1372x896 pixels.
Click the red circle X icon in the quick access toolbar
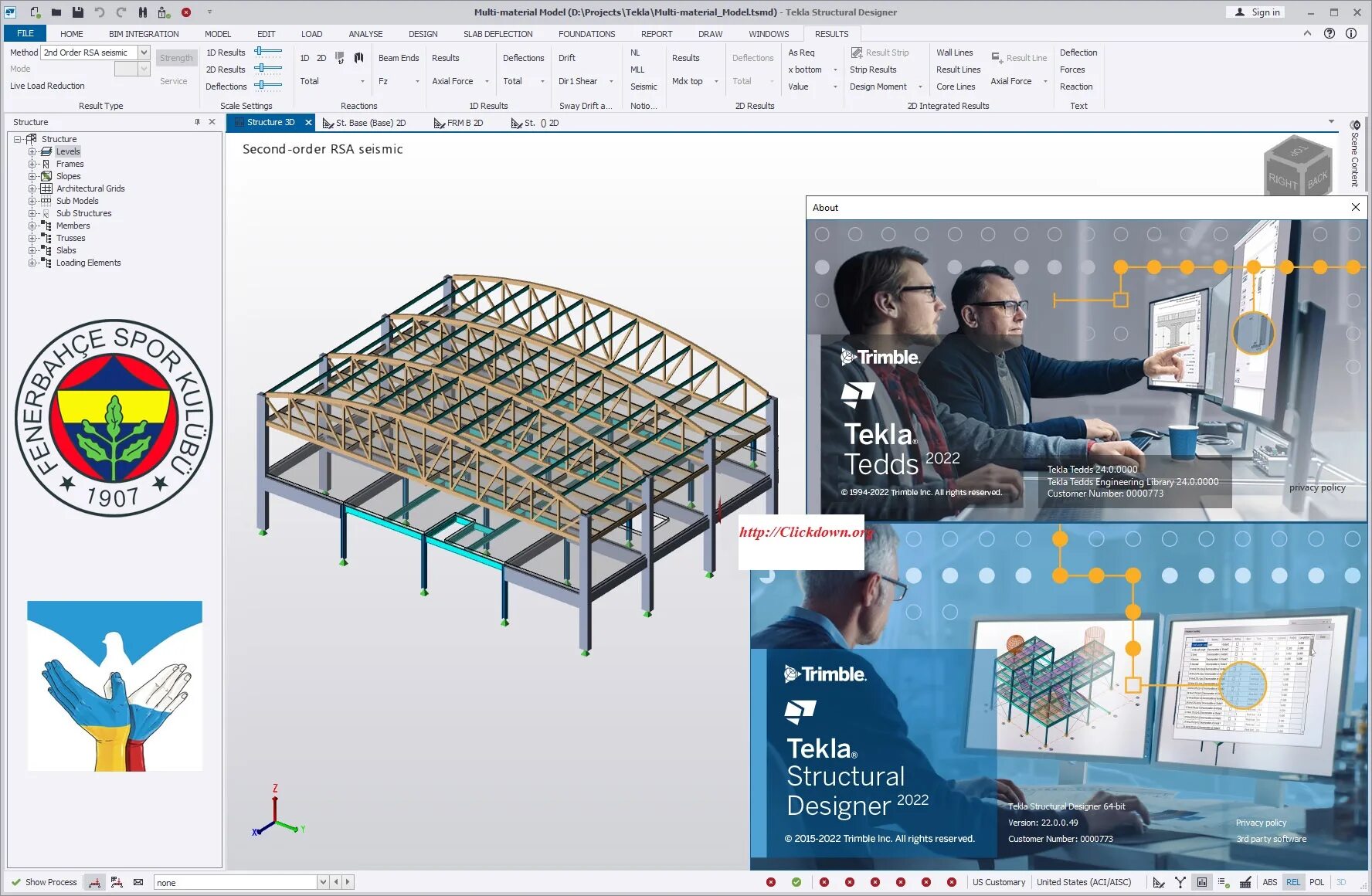[x=186, y=12]
